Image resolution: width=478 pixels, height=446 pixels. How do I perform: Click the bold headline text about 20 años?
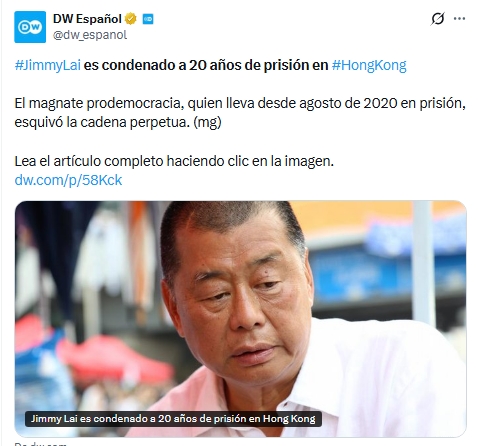point(206,65)
